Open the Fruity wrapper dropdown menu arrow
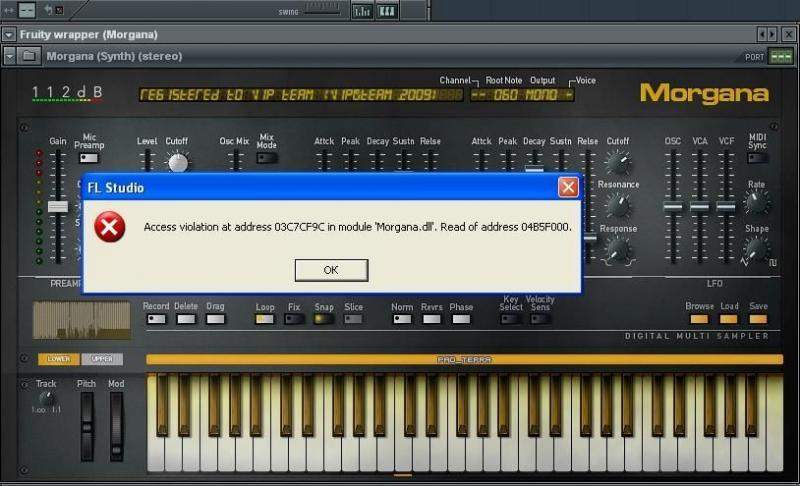The image size is (800, 486). click(x=9, y=35)
